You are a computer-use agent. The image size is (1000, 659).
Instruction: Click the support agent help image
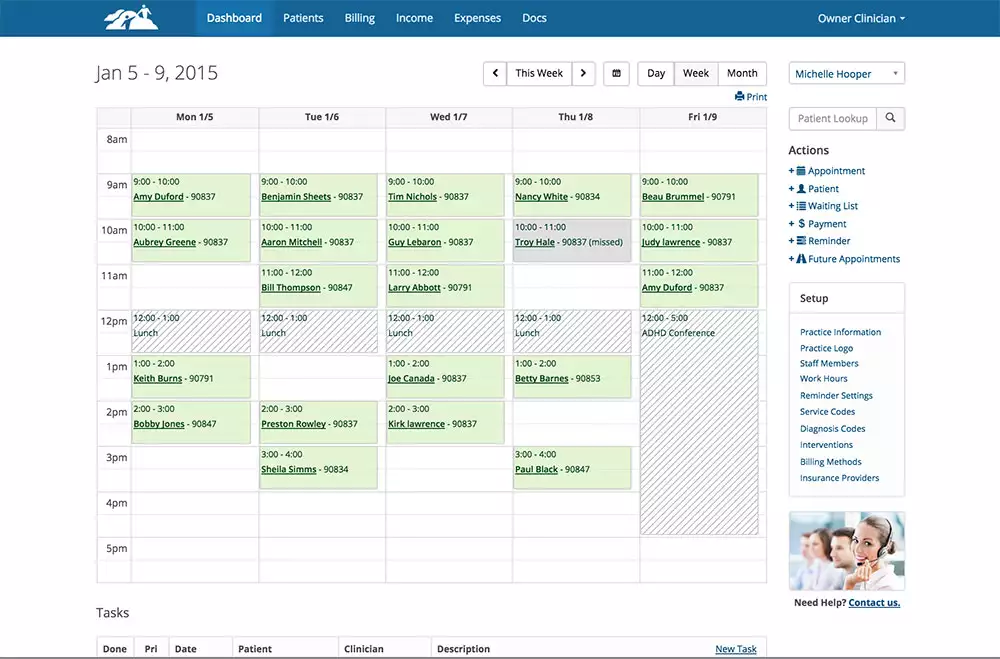(846, 551)
